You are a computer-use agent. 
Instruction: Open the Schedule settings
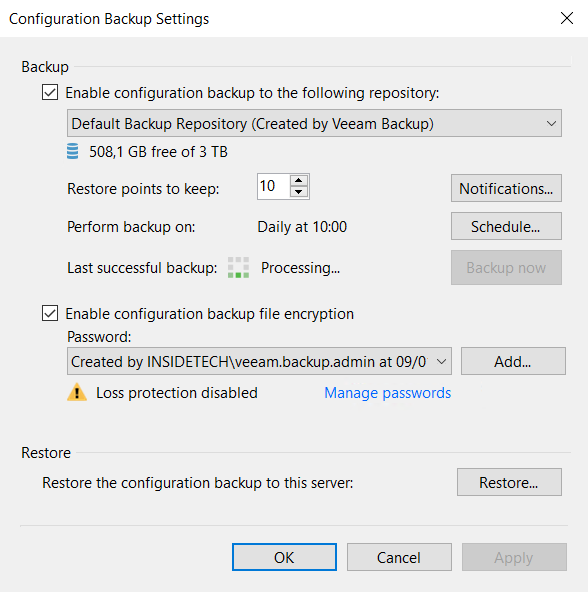(x=506, y=226)
